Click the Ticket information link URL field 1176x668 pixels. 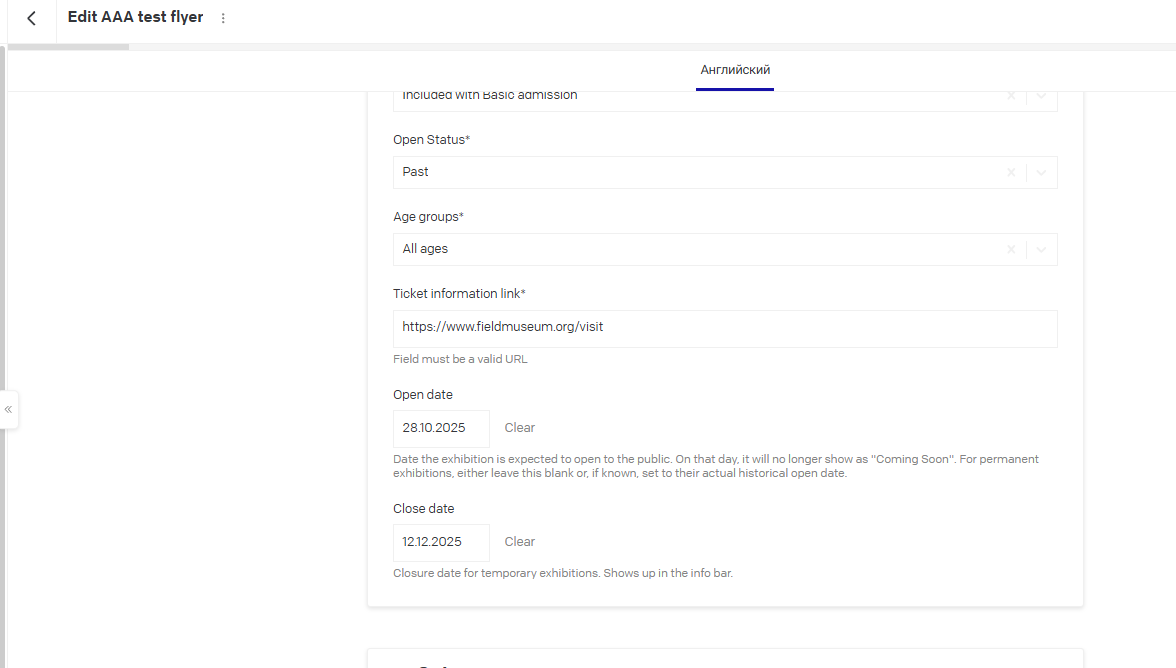tap(724, 328)
